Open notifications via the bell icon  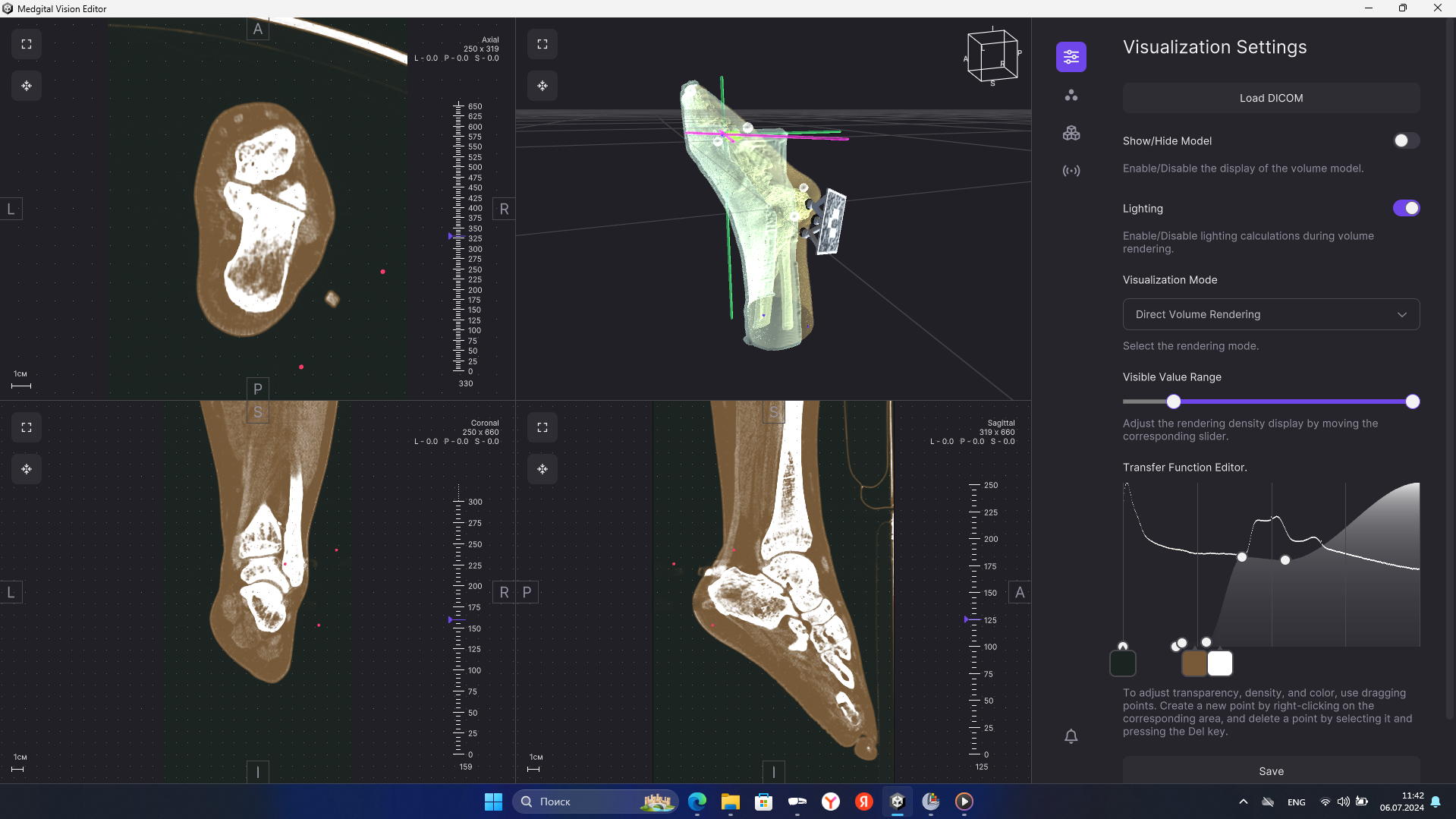click(x=1071, y=736)
